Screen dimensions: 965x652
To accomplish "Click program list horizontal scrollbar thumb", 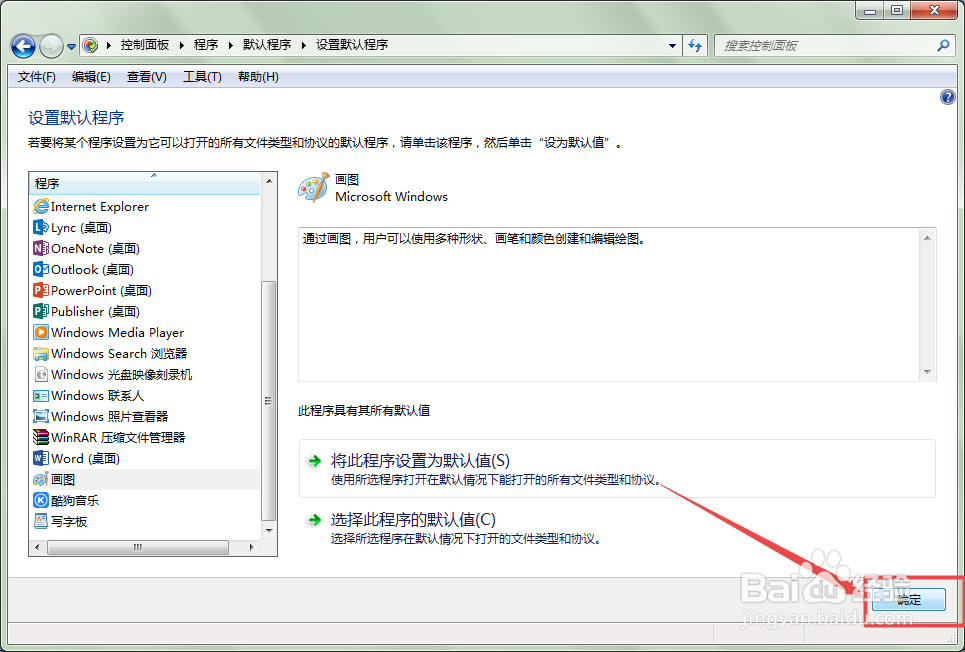I will pyautogui.click(x=138, y=547).
